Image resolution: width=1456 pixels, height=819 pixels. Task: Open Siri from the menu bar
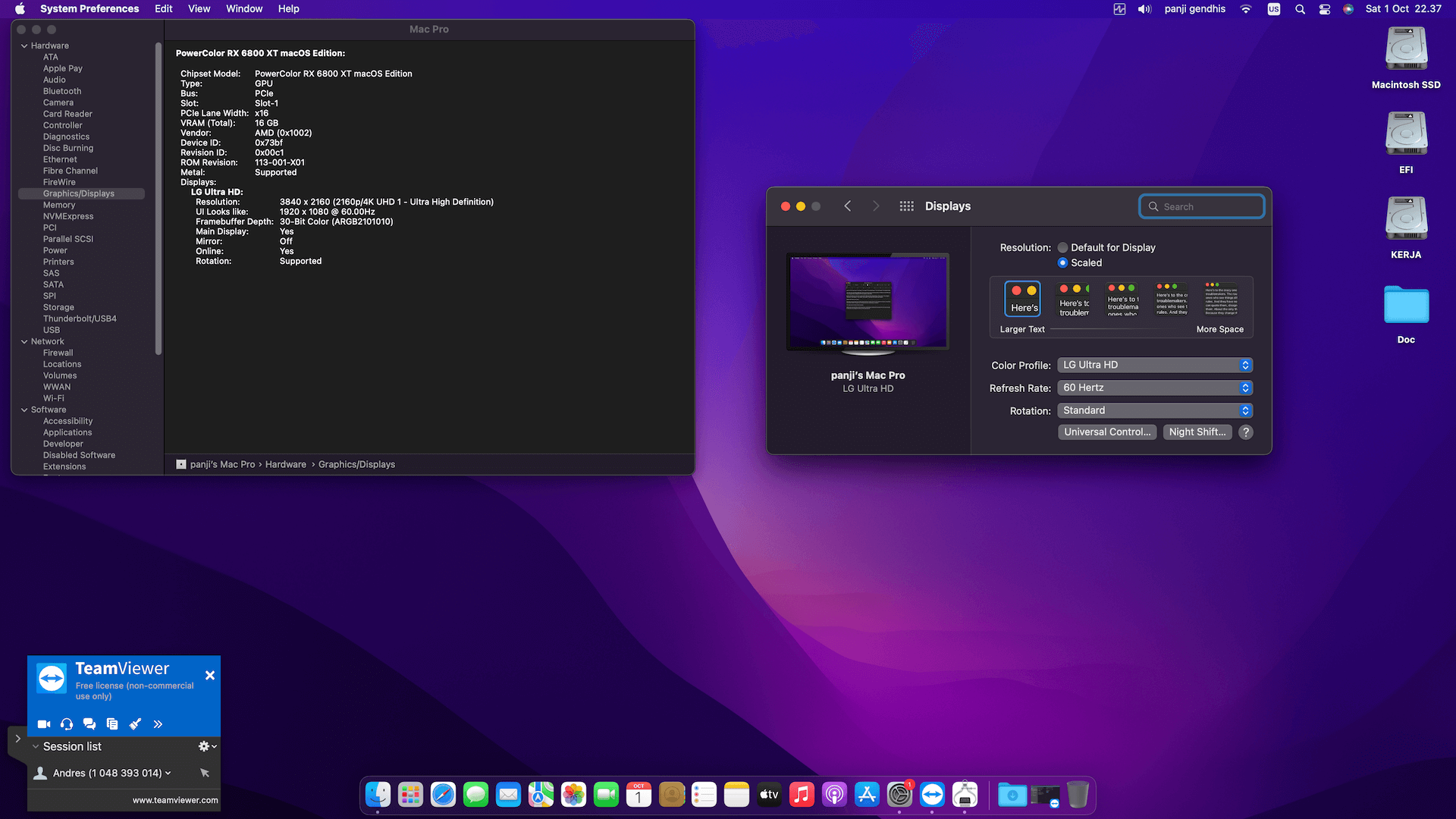pos(1348,9)
